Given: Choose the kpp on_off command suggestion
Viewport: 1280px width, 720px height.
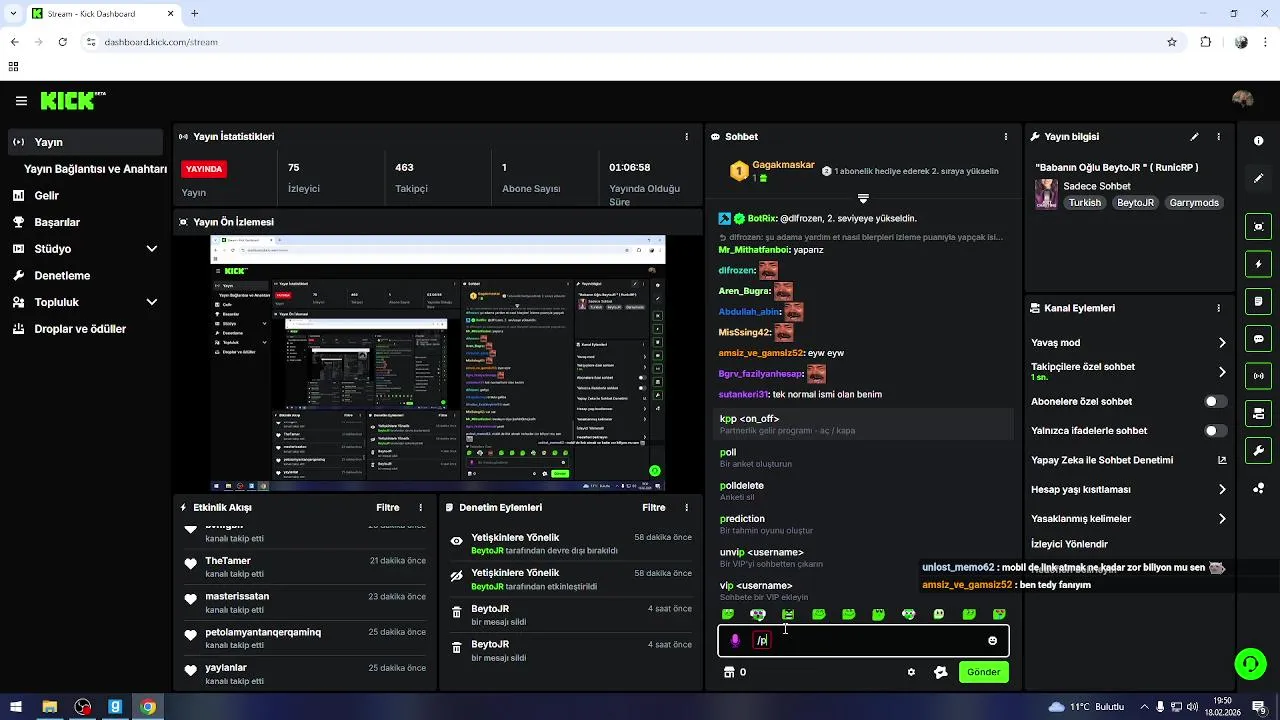Looking at the screenshot, I should point(862,424).
